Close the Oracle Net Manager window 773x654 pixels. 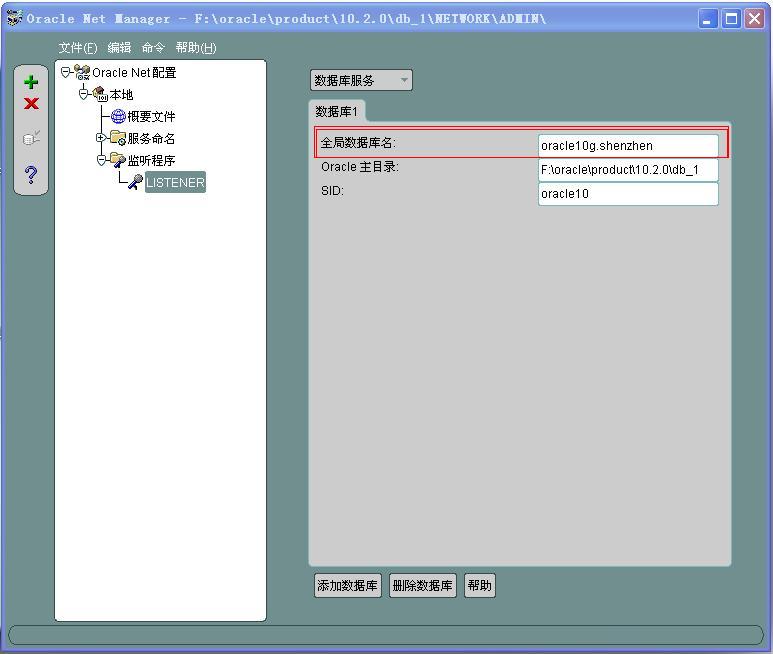pos(754,19)
